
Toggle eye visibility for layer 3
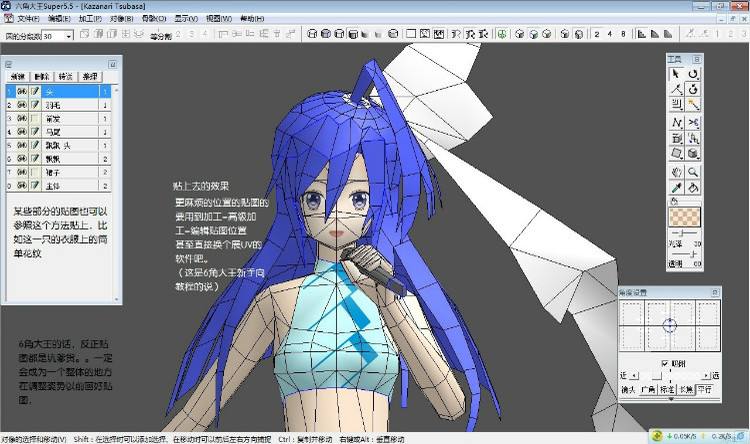pos(22,118)
